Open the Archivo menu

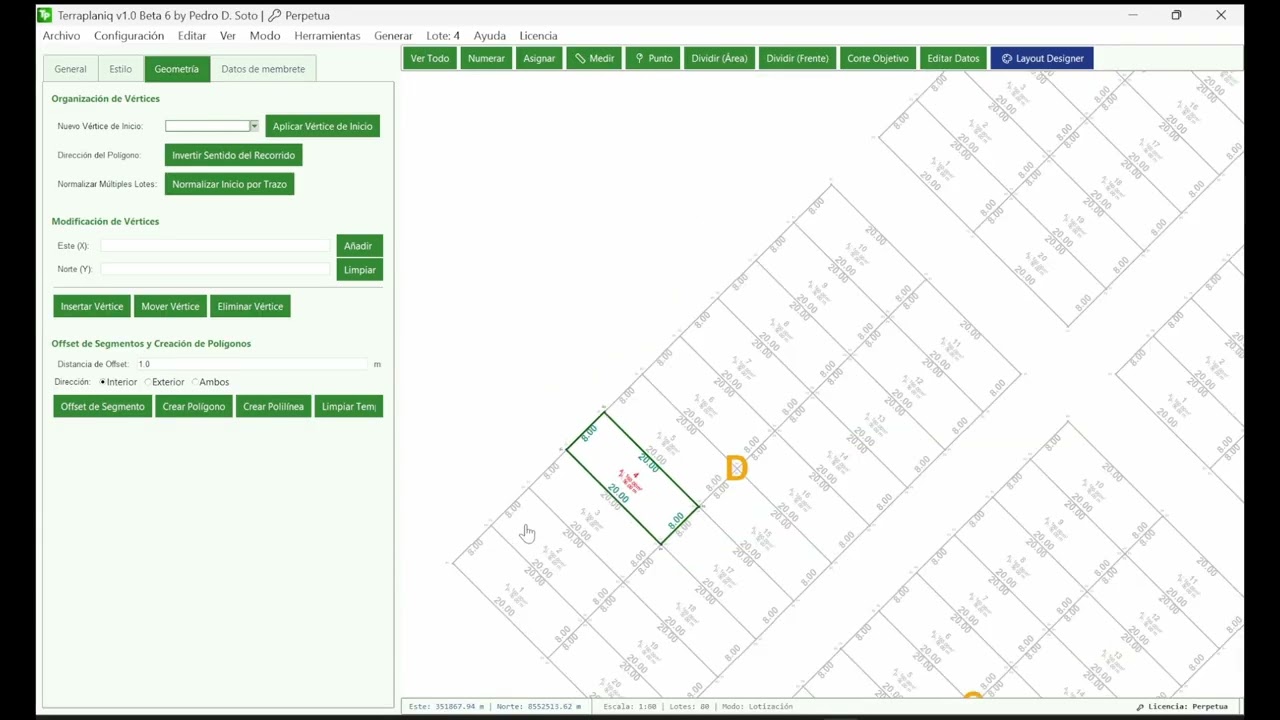click(61, 35)
